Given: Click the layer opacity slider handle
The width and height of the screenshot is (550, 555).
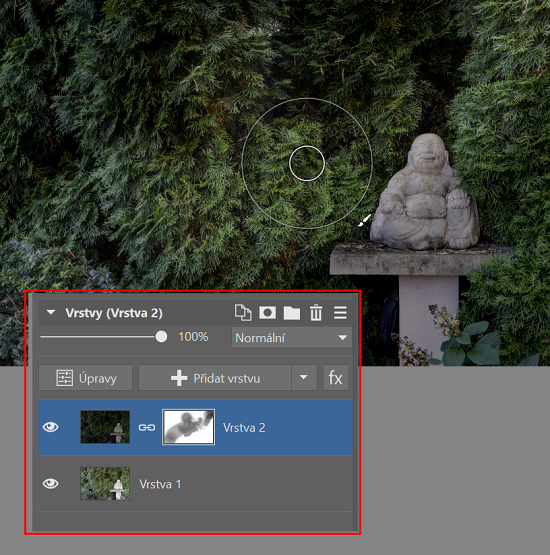Looking at the screenshot, I should [161, 337].
